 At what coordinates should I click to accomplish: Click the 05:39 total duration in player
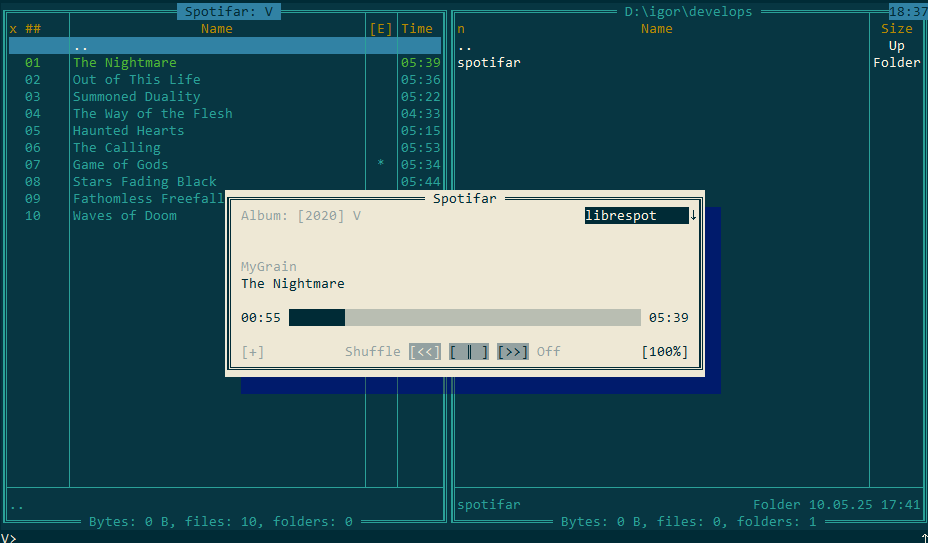669,318
